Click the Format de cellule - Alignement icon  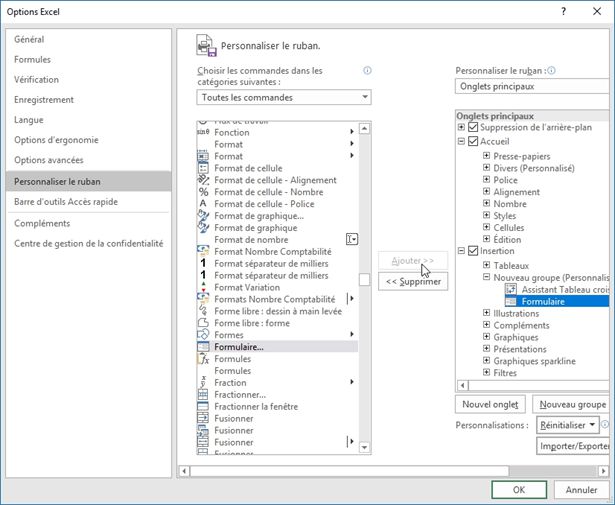click(x=203, y=180)
